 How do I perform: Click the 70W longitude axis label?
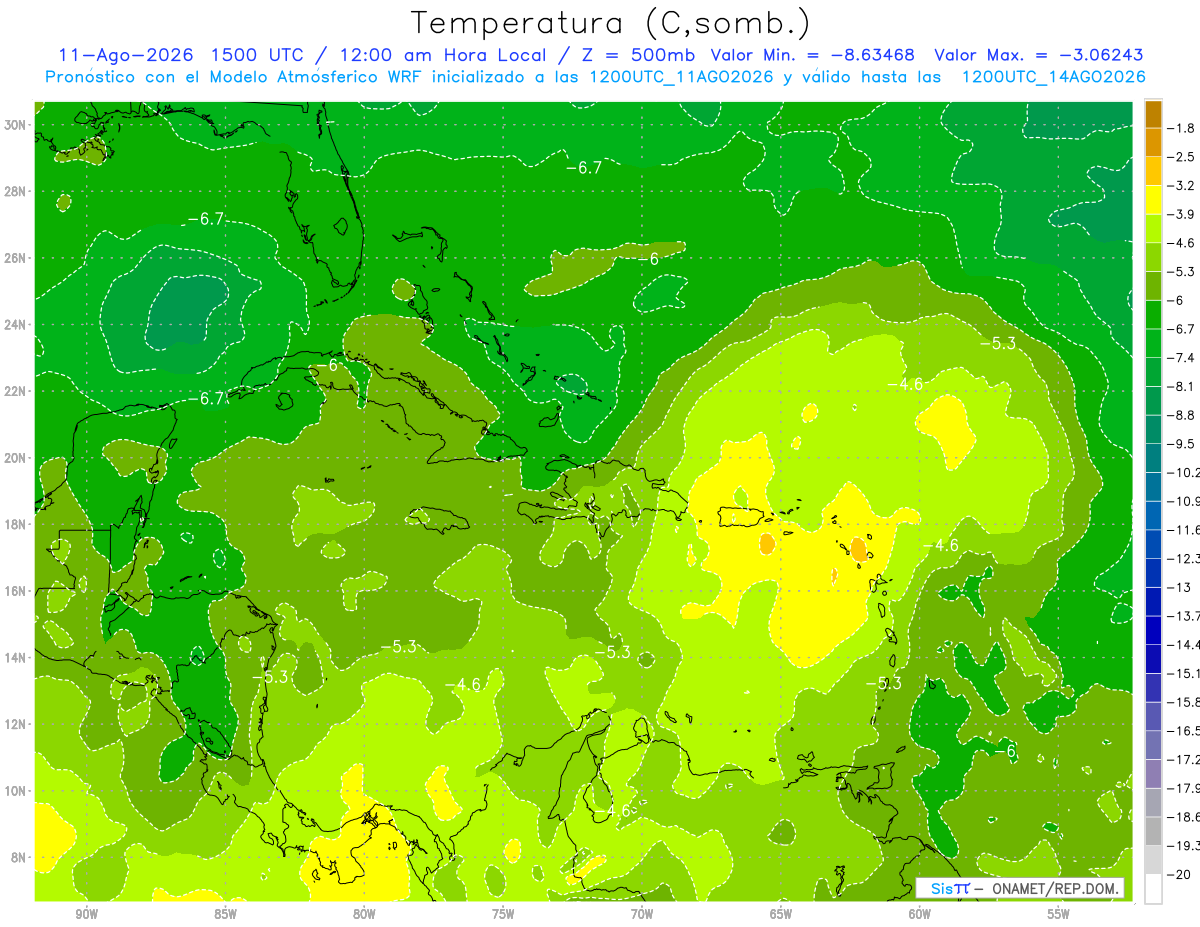[642, 914]
